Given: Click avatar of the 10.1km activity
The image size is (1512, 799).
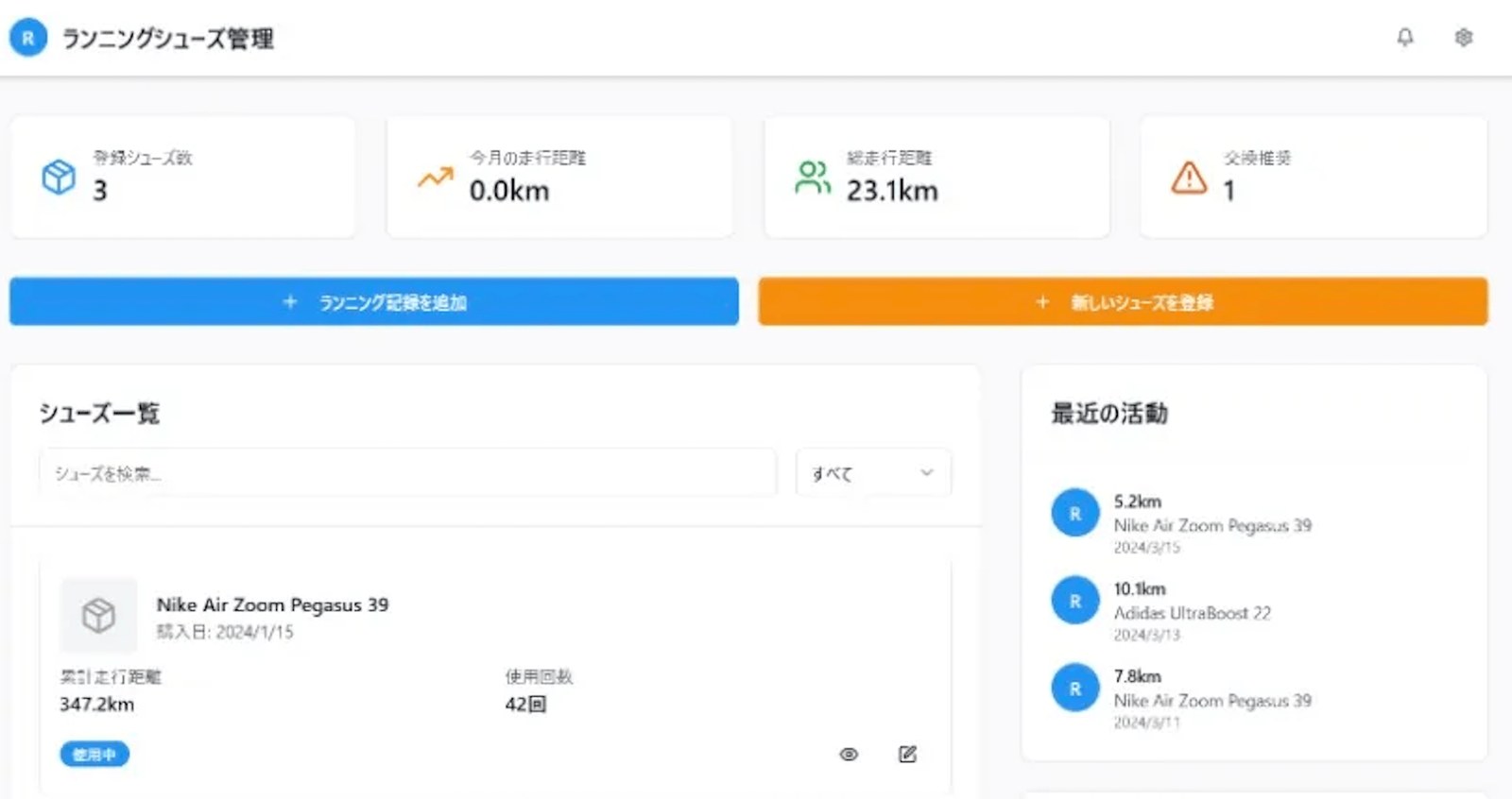Looking at the screenshot, I should point(1075,601).
